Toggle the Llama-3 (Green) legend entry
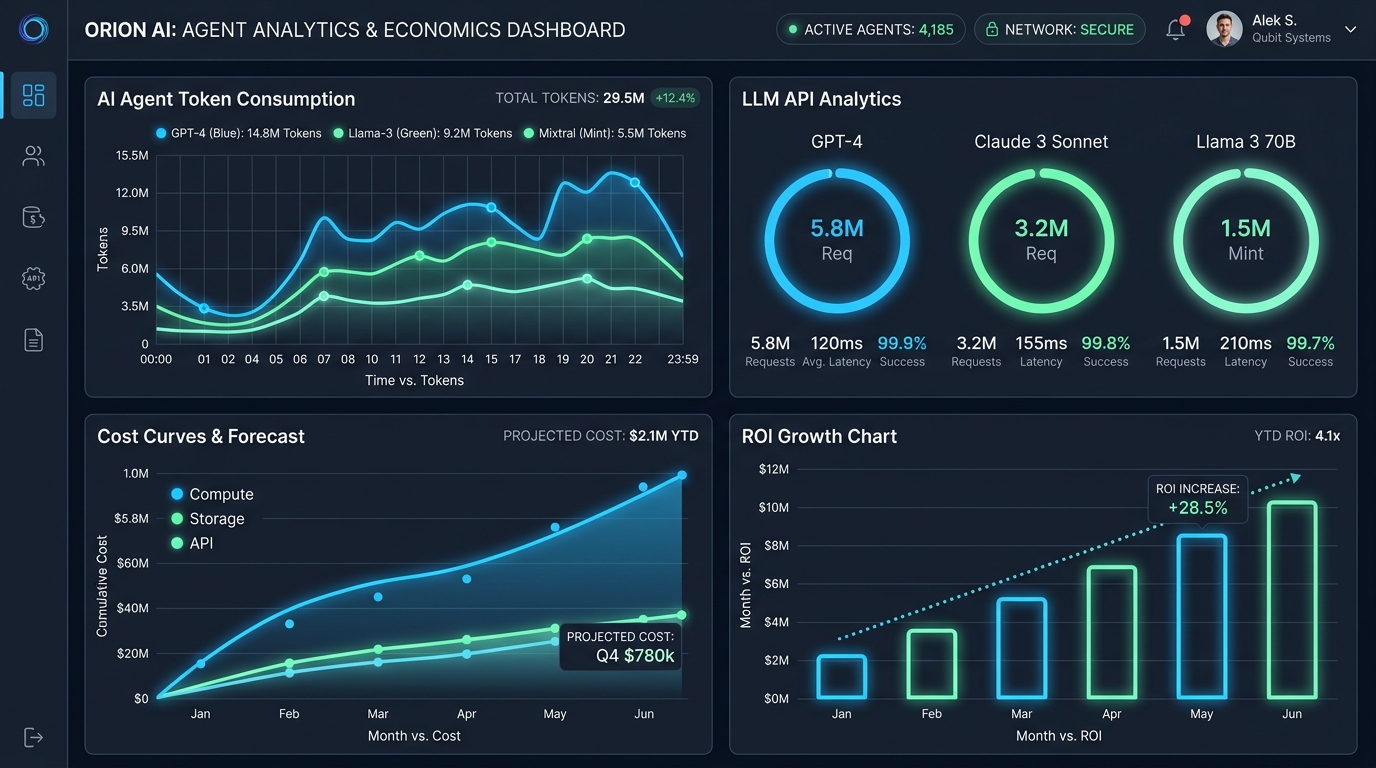 423,133
